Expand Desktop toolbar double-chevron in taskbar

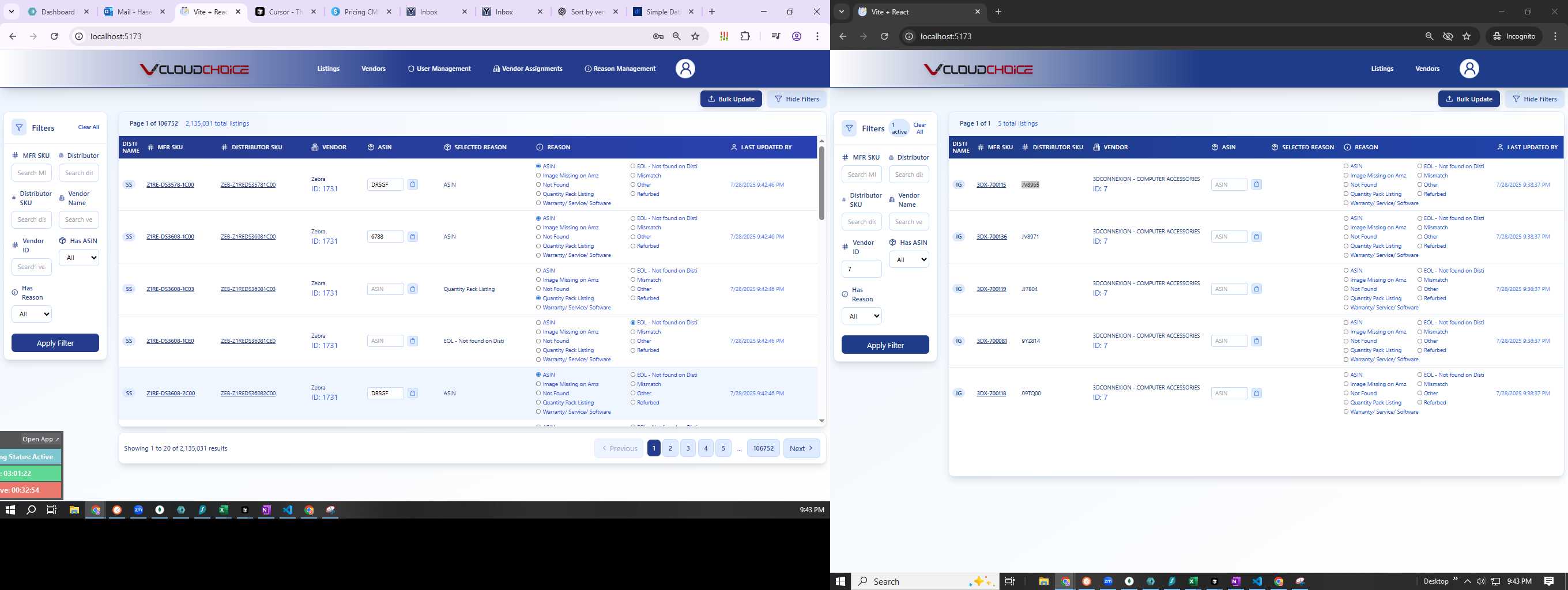coord(1456,578)
